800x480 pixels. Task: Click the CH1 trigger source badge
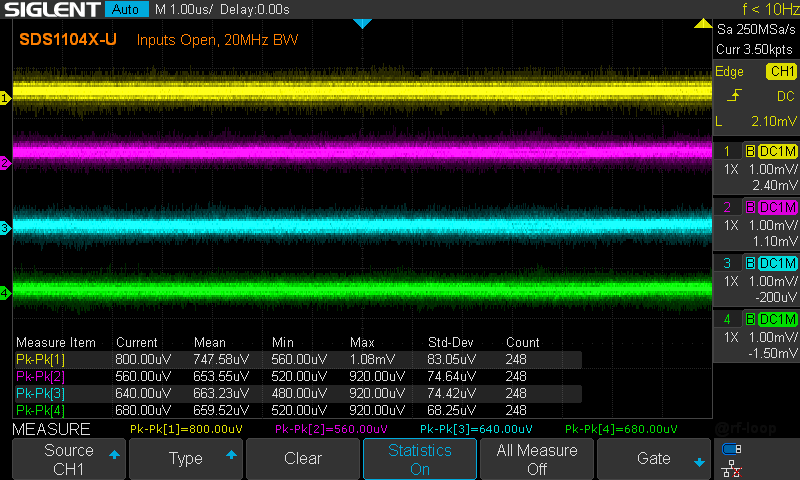[781, 71]
